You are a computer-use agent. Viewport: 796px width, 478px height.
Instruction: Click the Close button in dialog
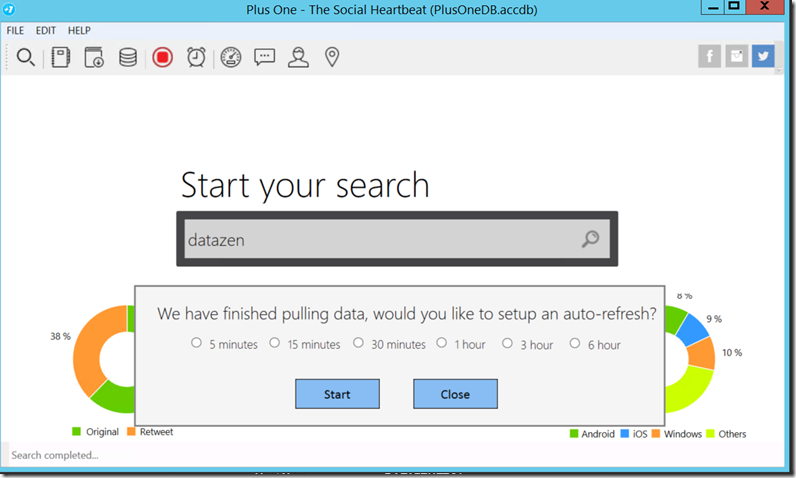point(455,394)
